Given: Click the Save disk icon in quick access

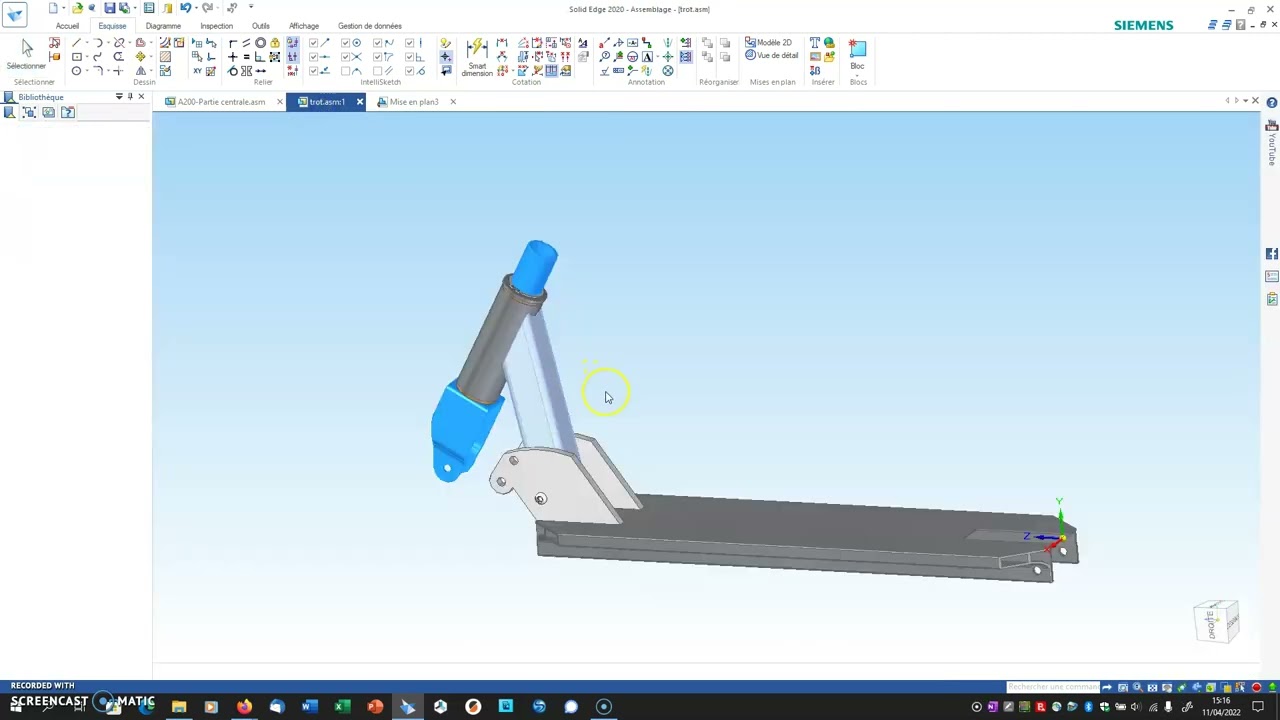Looking at the screenshot, I should click(x=109, y=7).
